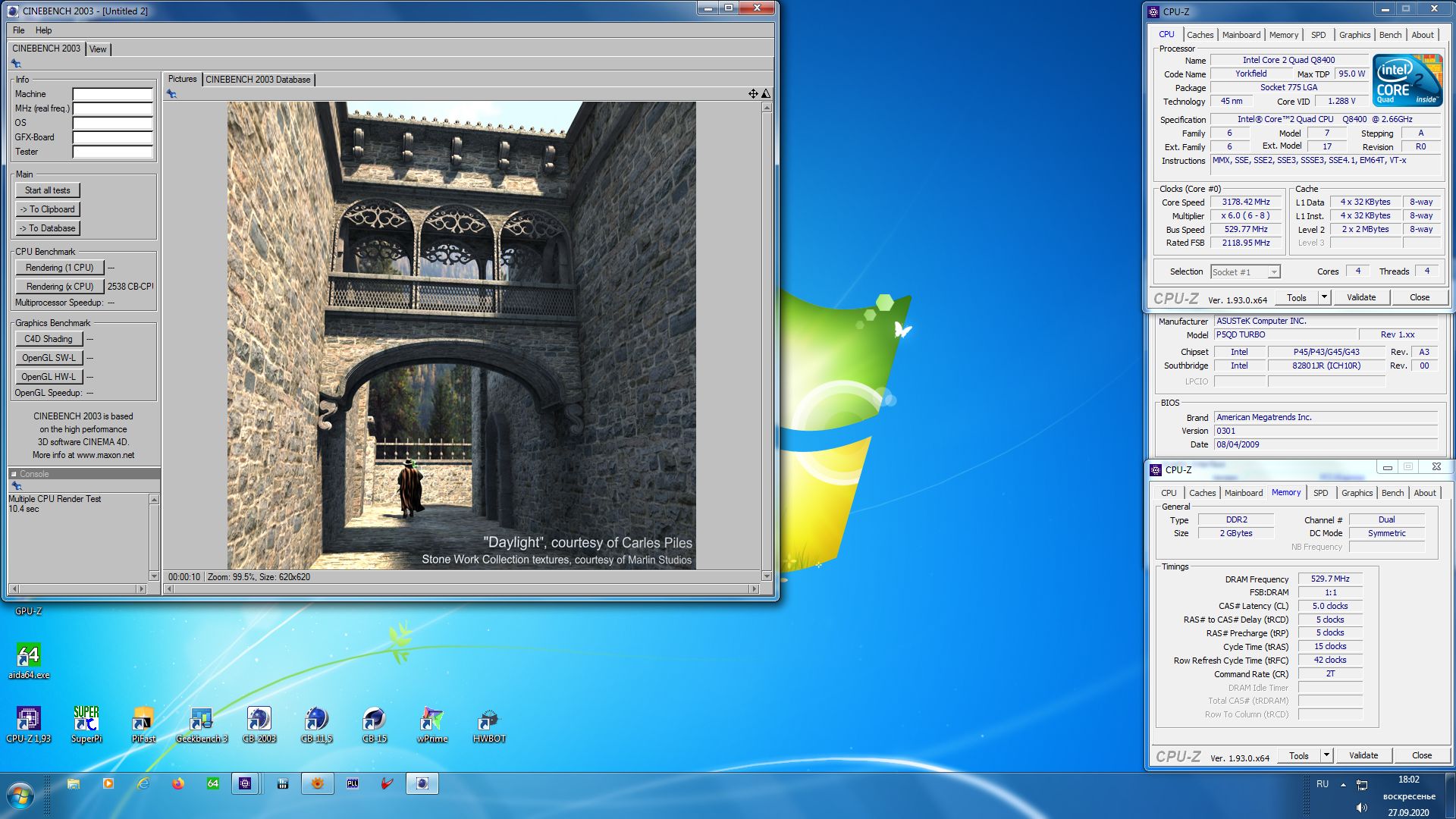Screen dimensions: 1456x819
Task: Click the picture vertical scrollbar down arrow
Action: click(767, 576)
